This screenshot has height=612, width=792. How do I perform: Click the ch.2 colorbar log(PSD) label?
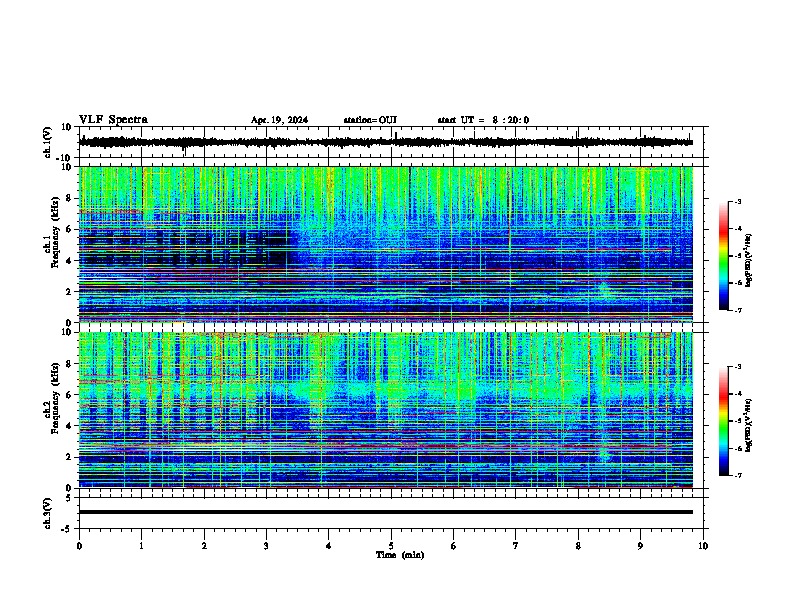point(748,426)
